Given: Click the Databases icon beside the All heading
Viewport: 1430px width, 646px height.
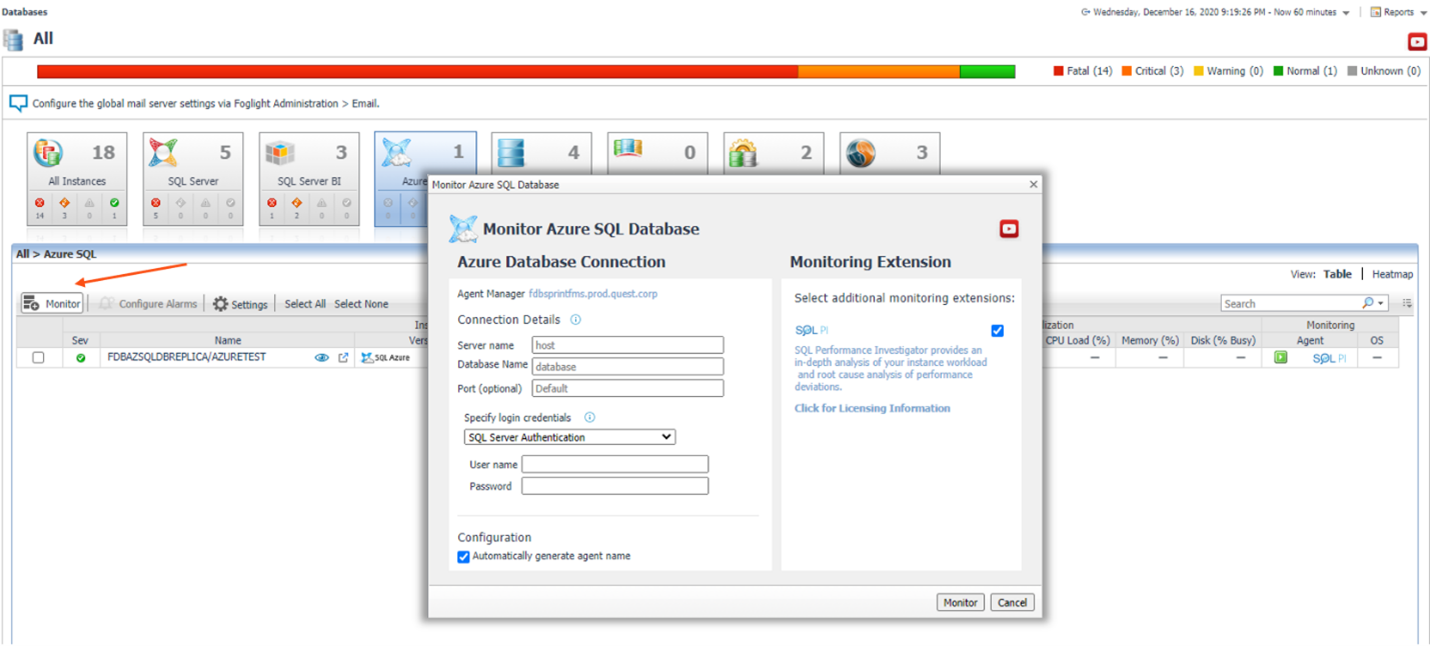Looking at the screenshot, I should pyautogui.click(x=14, y=40).
